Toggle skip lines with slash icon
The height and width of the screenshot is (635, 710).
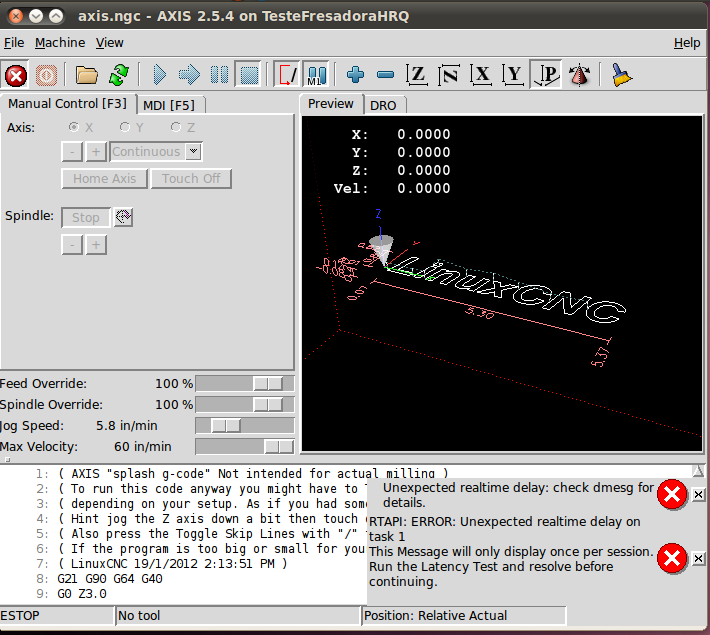click(x=287, y=75)
